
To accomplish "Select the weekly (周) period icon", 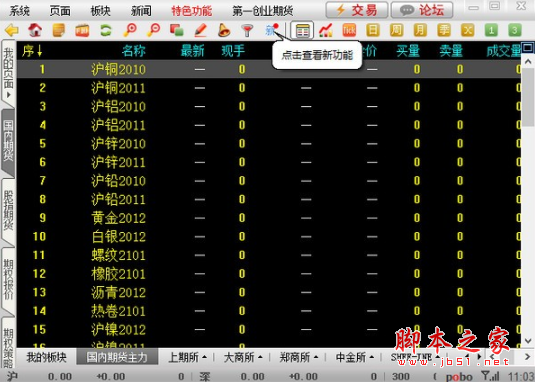I will [x=396, y=30].
